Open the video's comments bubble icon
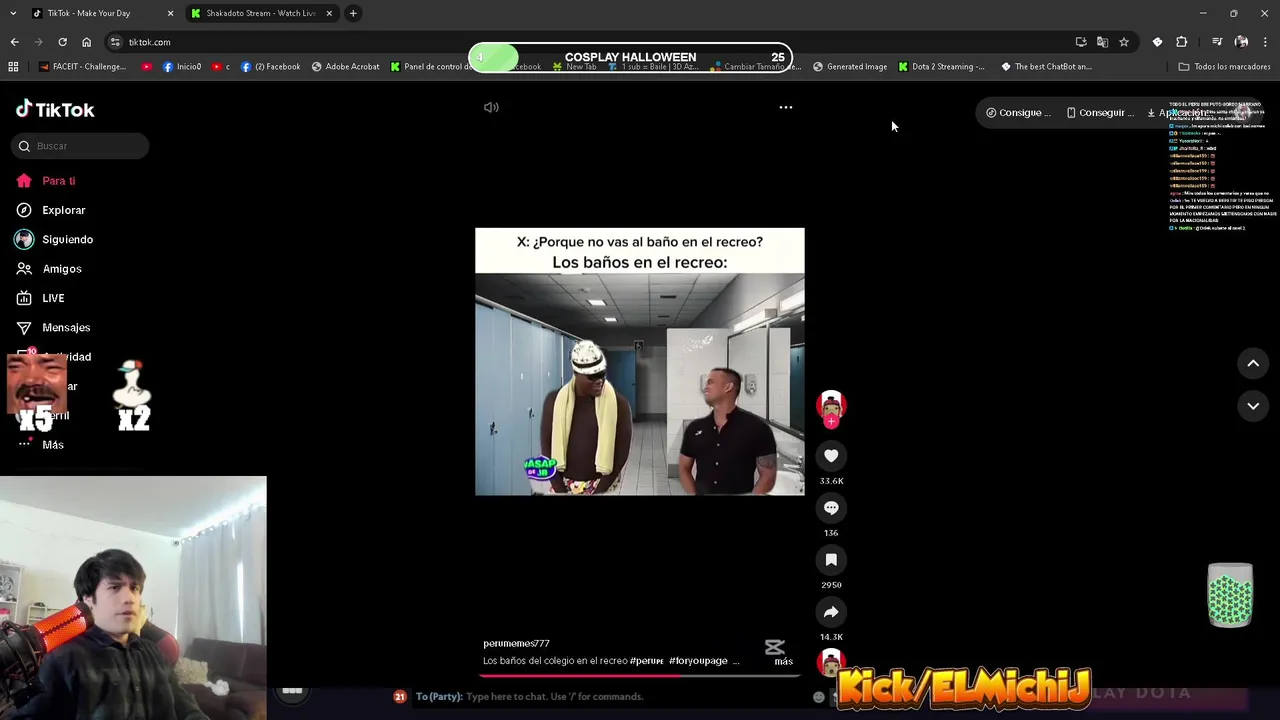1280x720 pixels. [831, 508]
